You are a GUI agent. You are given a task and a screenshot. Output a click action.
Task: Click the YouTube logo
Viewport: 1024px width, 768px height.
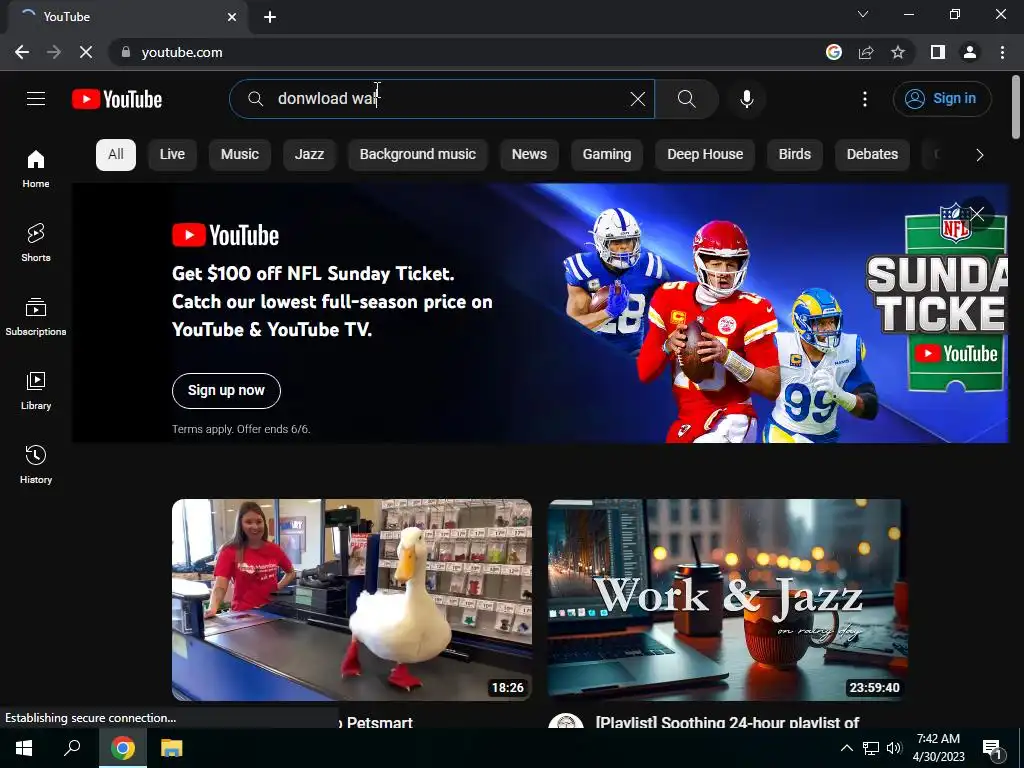[117, 99]
